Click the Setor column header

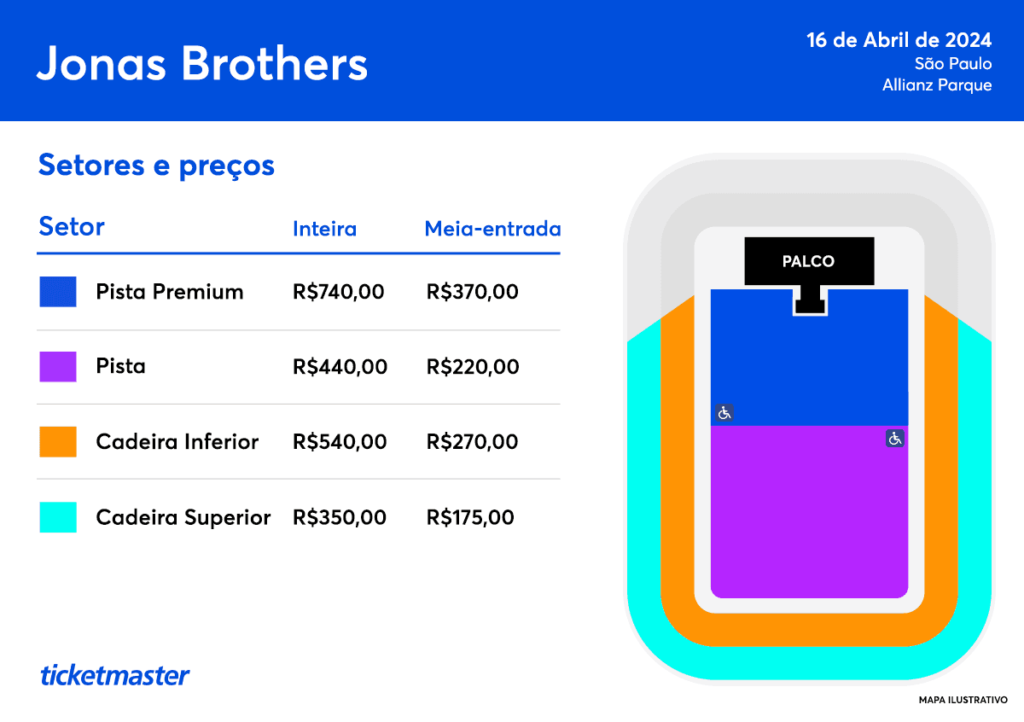click(71, 227)
